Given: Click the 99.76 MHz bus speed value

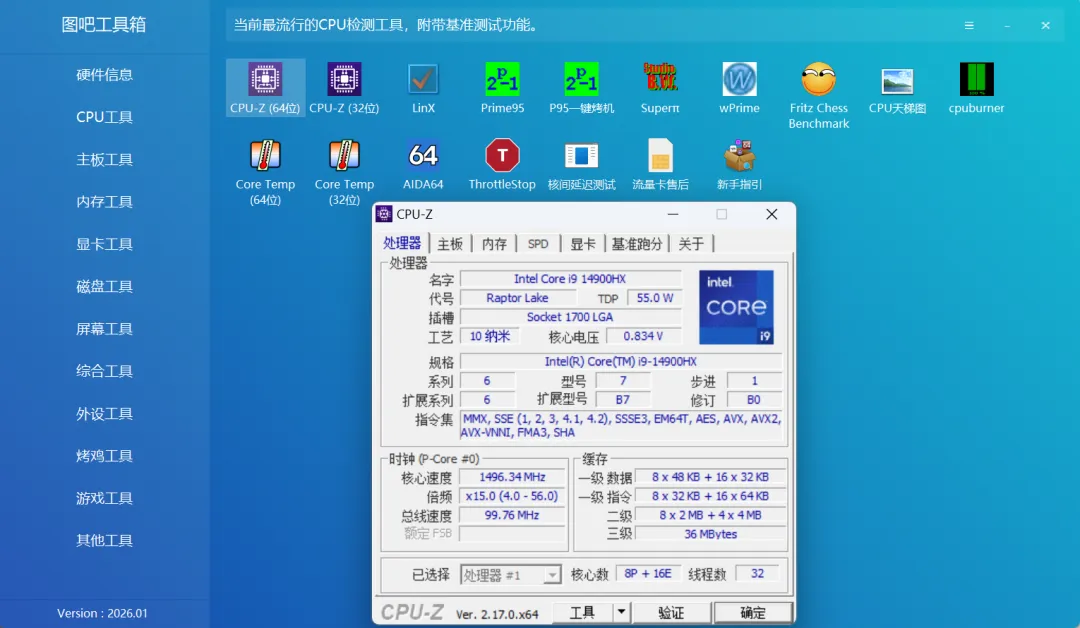Looking at the screenshot, I should tap(512, 515).
